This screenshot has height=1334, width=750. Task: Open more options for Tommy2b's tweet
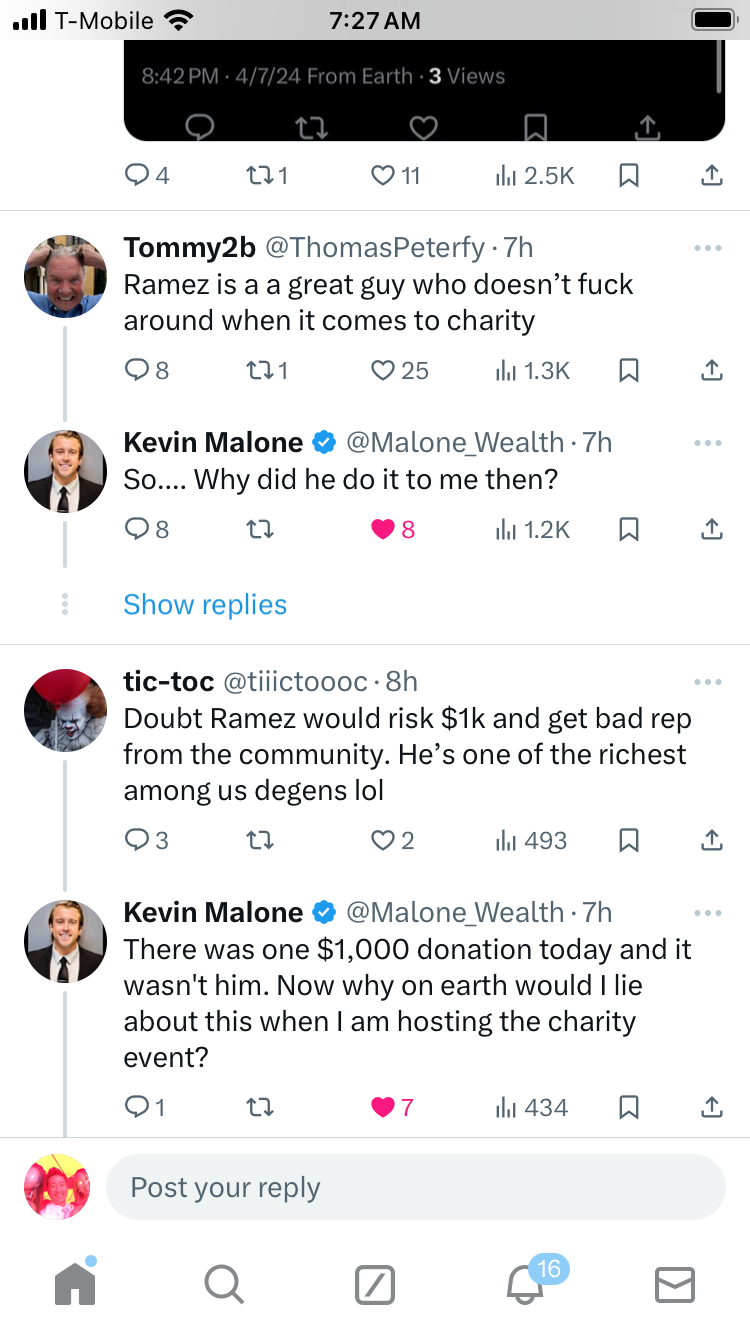click(707, 248)
